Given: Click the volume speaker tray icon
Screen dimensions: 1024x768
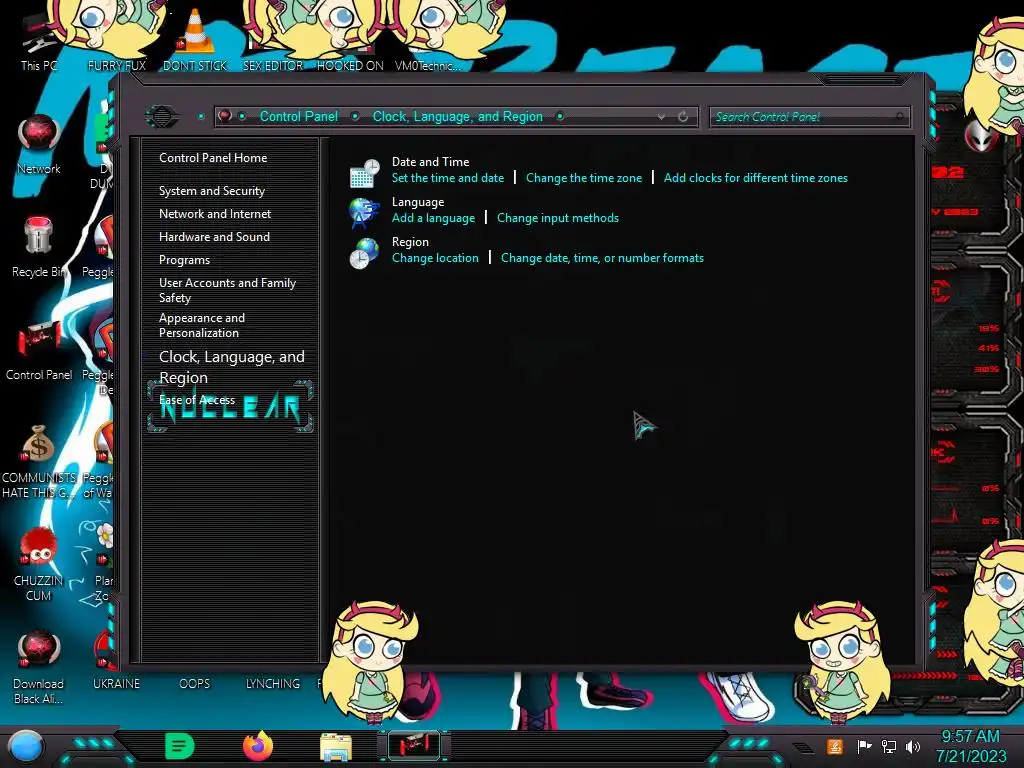Looking at the screenshot, I should (x=913, y=746).
